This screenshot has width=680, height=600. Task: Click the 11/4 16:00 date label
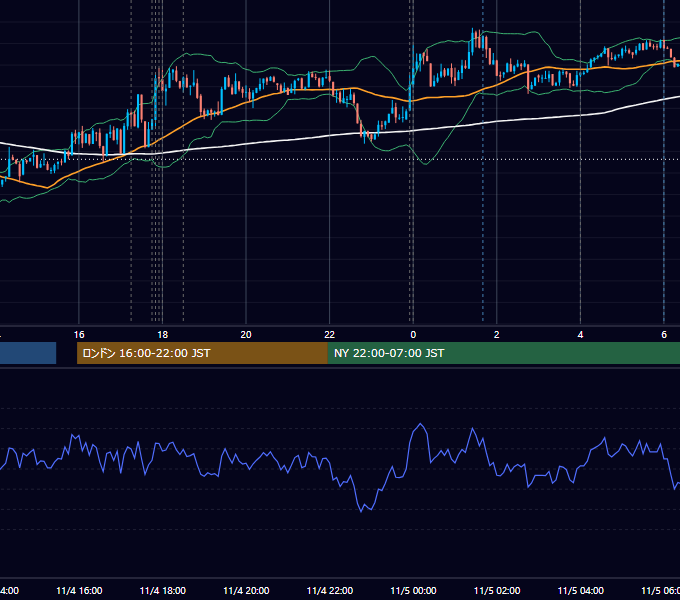(79, 591)
